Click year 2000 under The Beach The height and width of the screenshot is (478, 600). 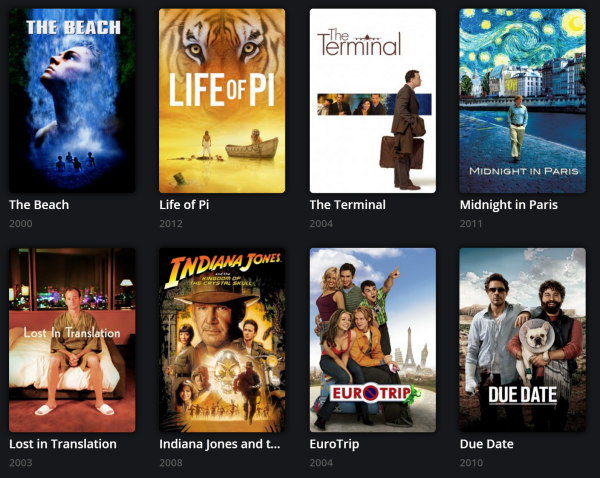click(21, 224)
